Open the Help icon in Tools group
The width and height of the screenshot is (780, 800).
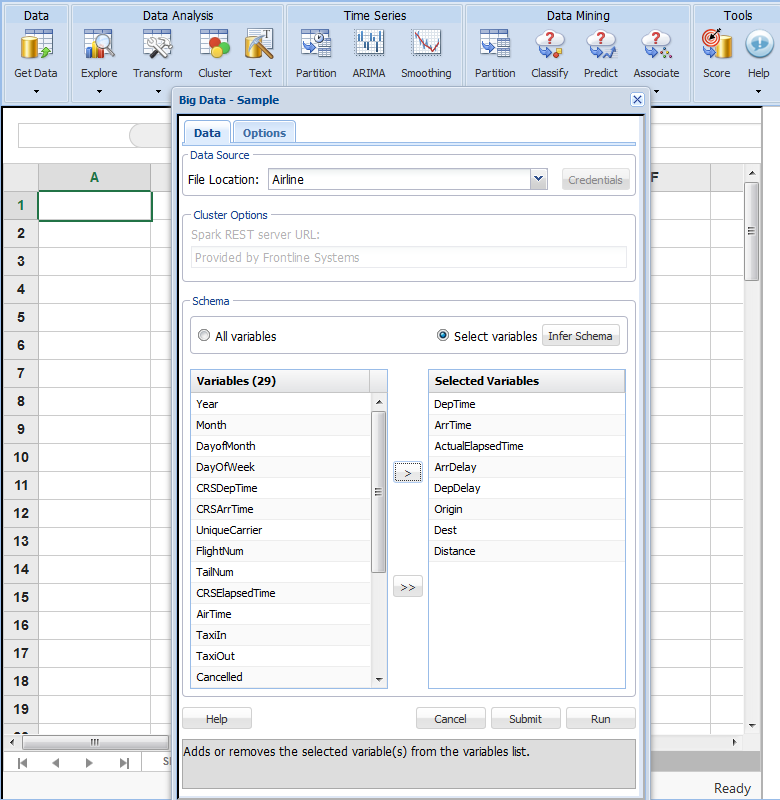point(759,44)
